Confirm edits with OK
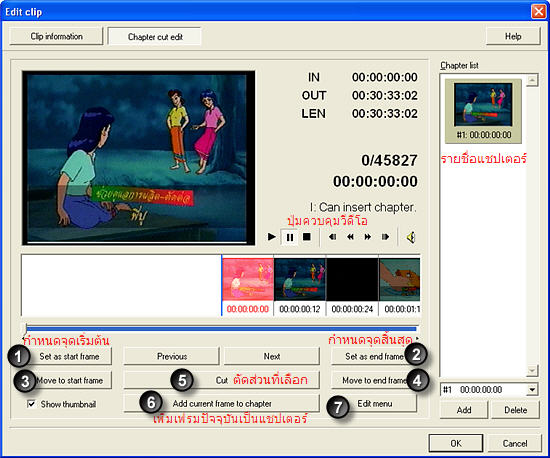 click(456, 443)
